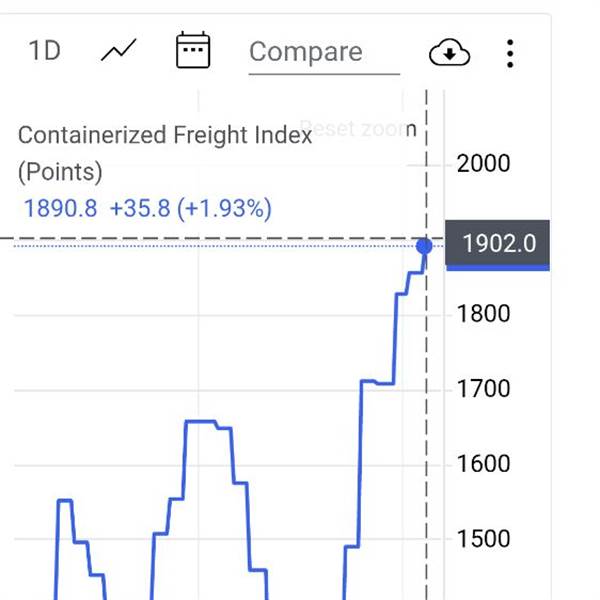Click the Containerized Freight Index title

(165, 135)
